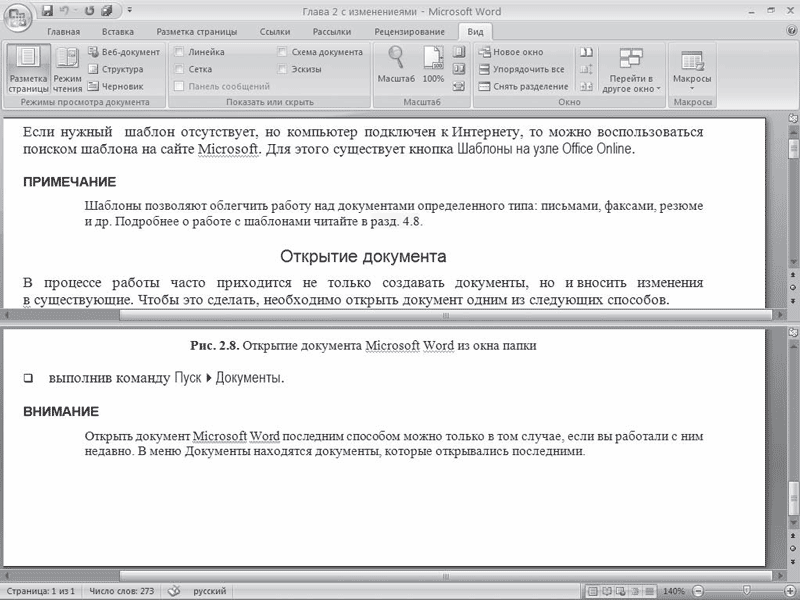Switch to Reading mode view
Viewport: 800px width, 600px height.
(x=67, y=70)
